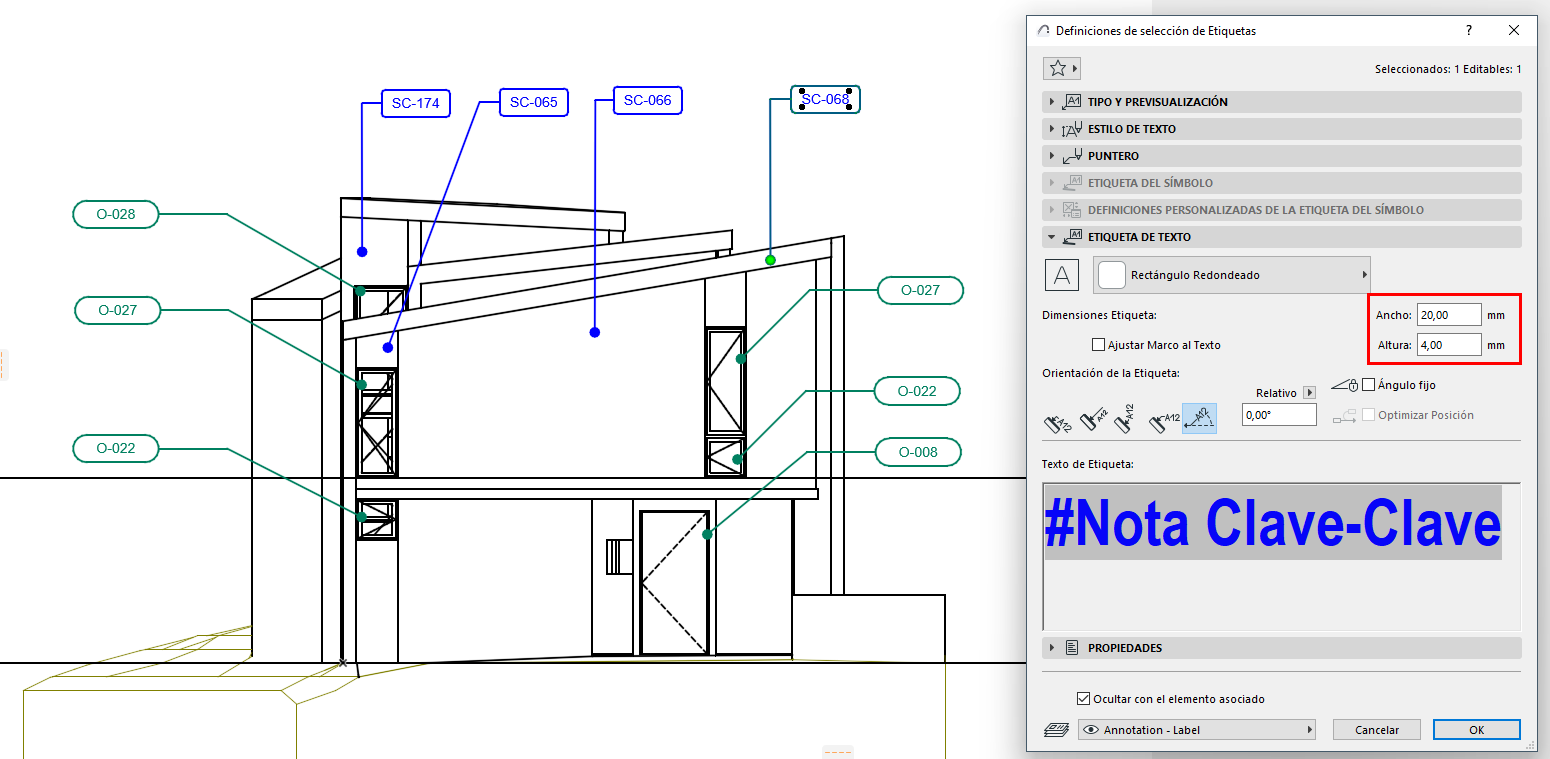Select the SC-066 label in the drawing
The width and height of the screenshot is (1550, 759).
pyautogui.click(x=648, y=100)
